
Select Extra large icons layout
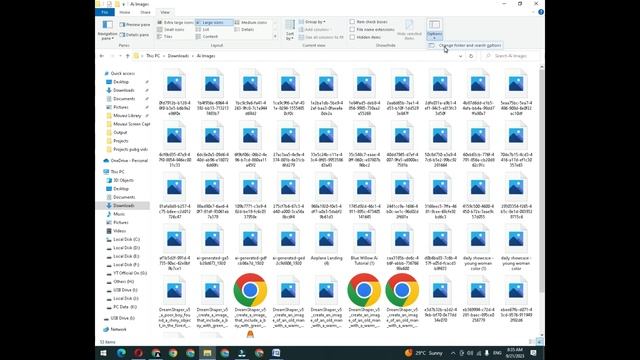tap(175, 22)
